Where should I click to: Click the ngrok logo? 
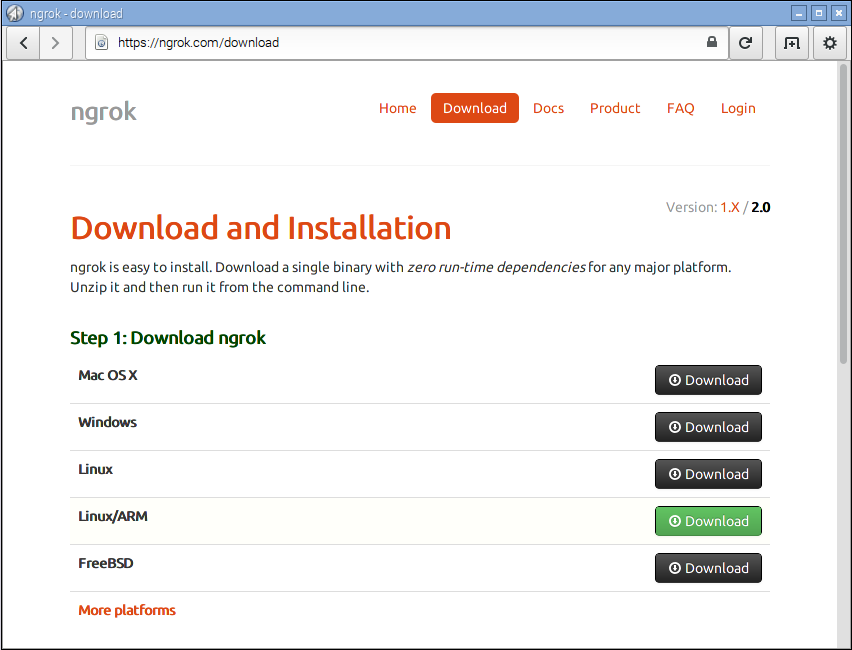(103, 111)
